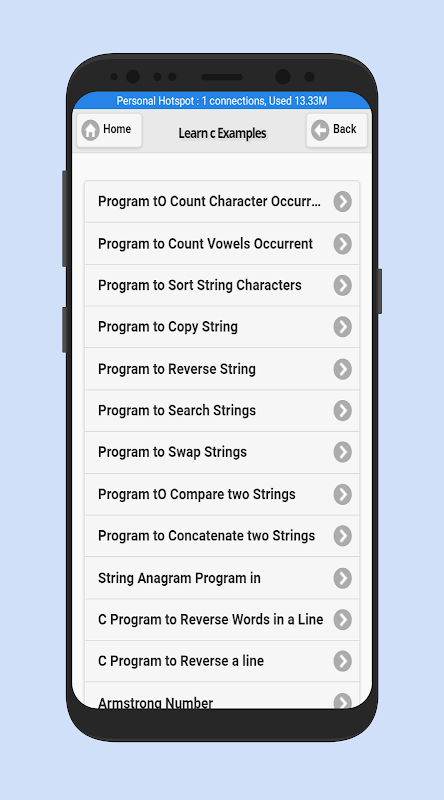Click the arrow icon next to Copy String
This screenshot has height=800, width=444.
[343, 327]
